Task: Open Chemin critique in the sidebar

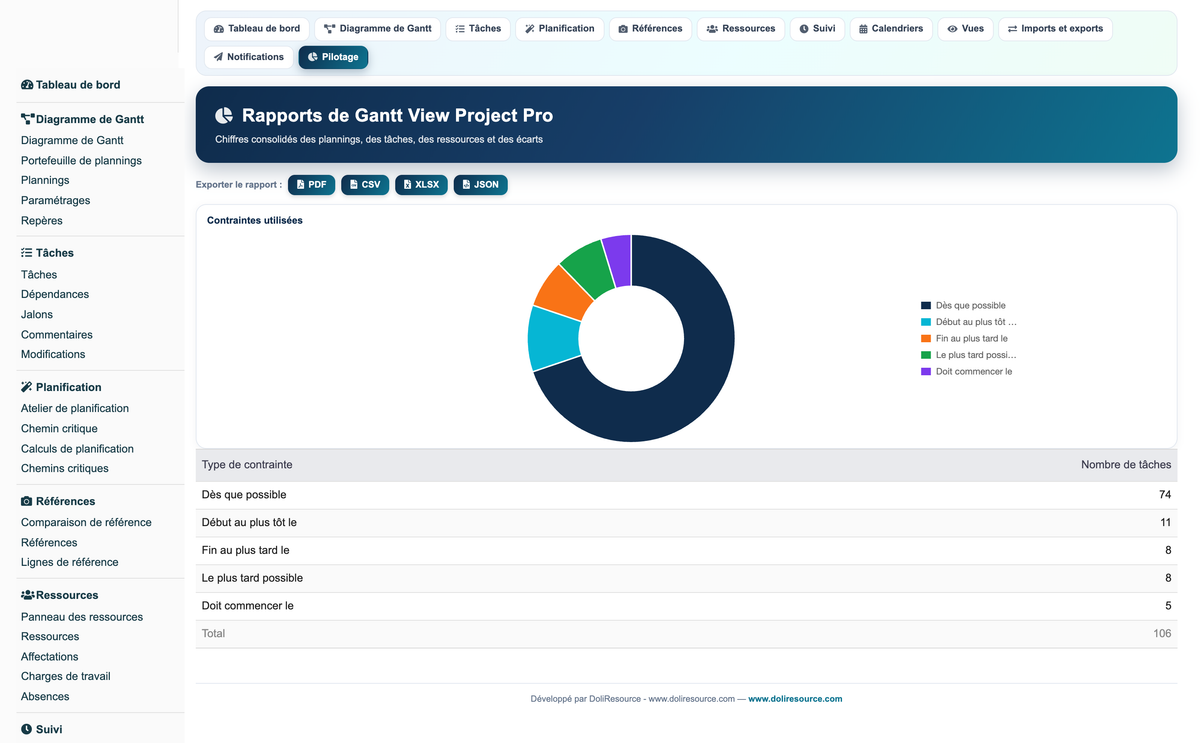Action: (59, 429)
